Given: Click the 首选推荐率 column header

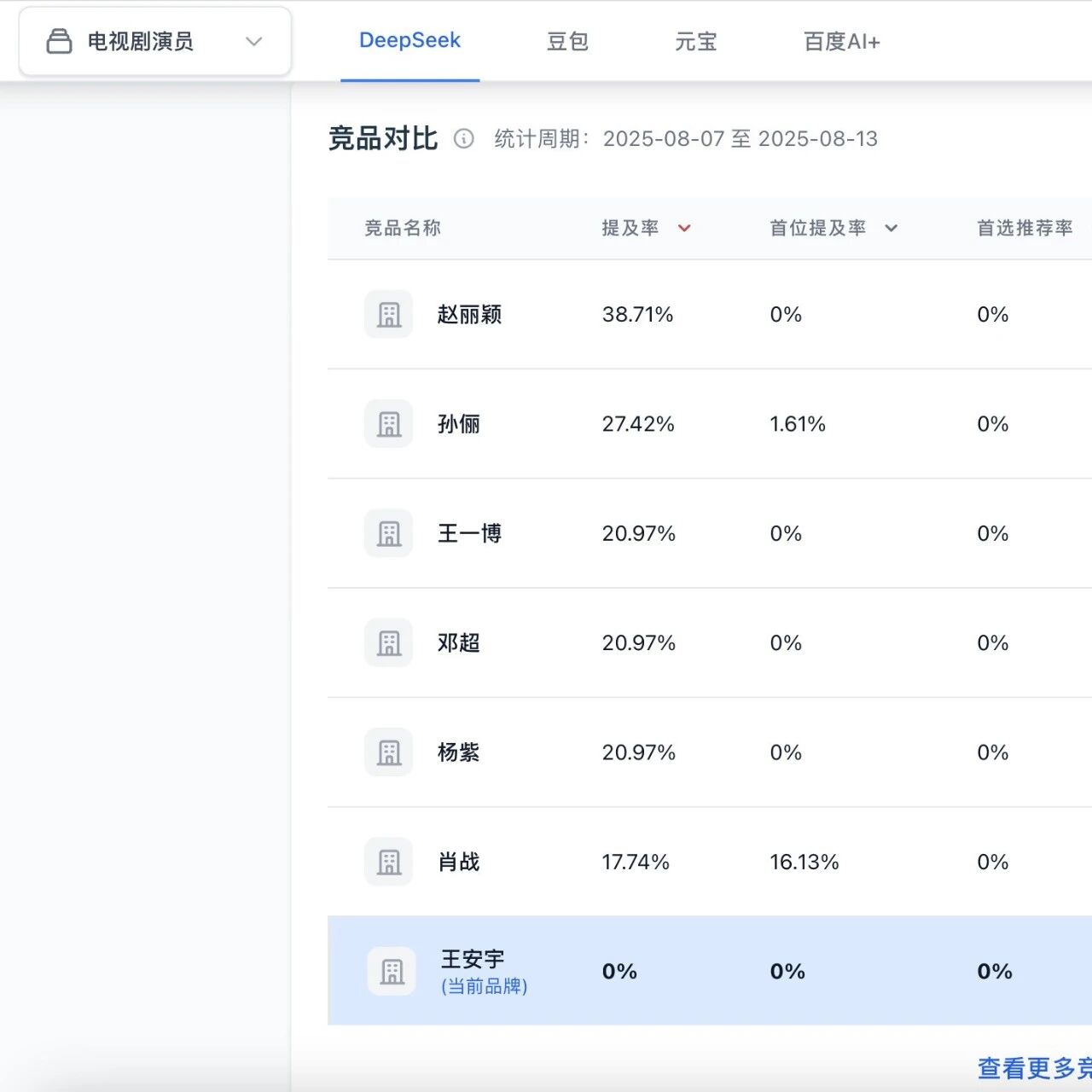Looking at the screenshot, I should (1025, 228).
